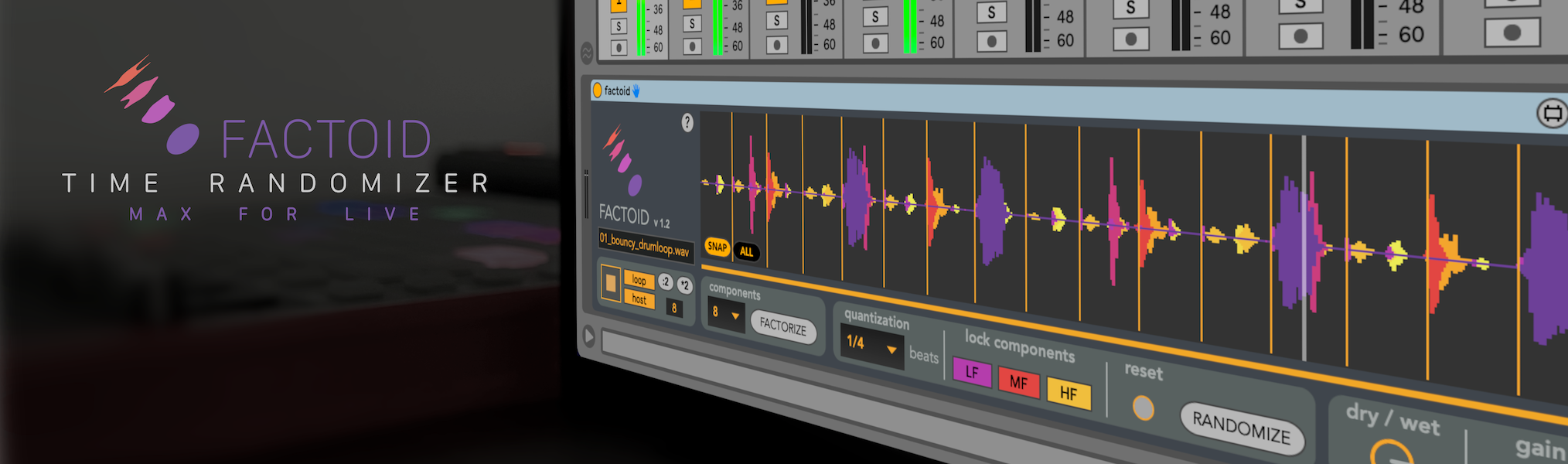Solo the fourth mixer track
Image resolution: width=1568 pixels, height=464 pixels.
pyautogui.click(x=875, y=17)
